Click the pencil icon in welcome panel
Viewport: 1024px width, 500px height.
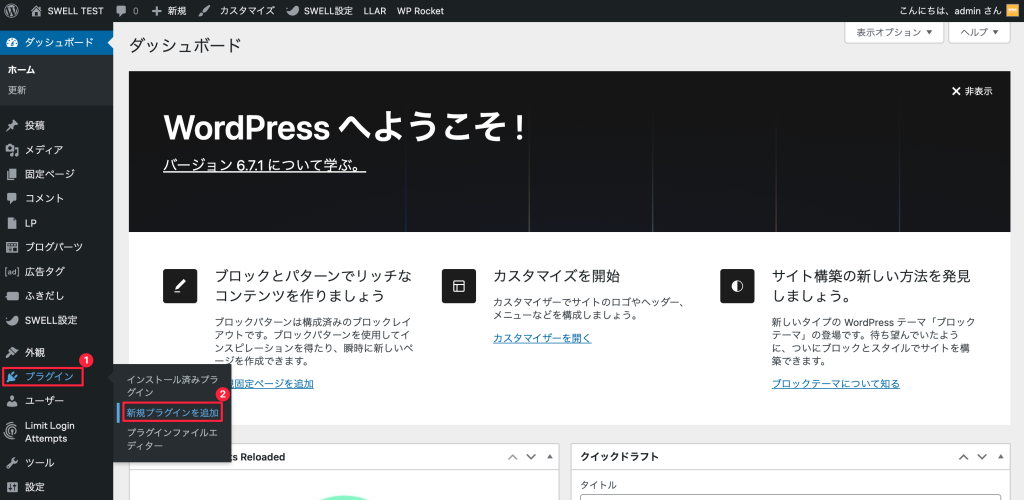180,286
